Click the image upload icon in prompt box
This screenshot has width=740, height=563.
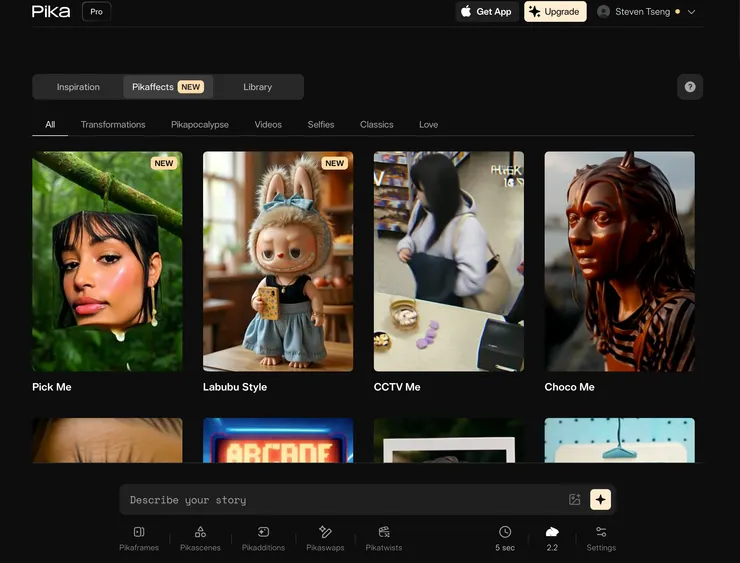[x=575, y=500]
